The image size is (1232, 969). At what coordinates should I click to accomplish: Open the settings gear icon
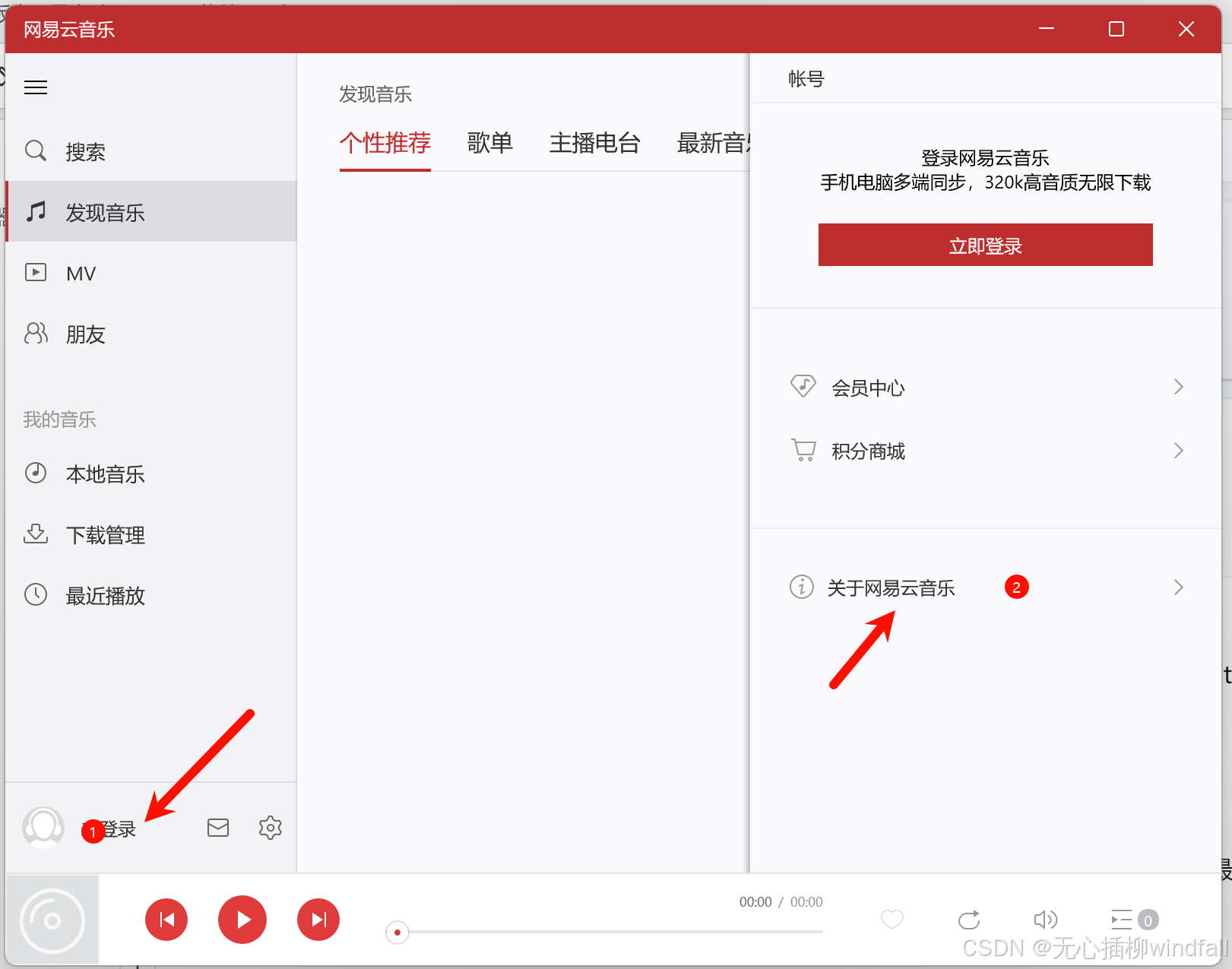[x=271, y=828]
